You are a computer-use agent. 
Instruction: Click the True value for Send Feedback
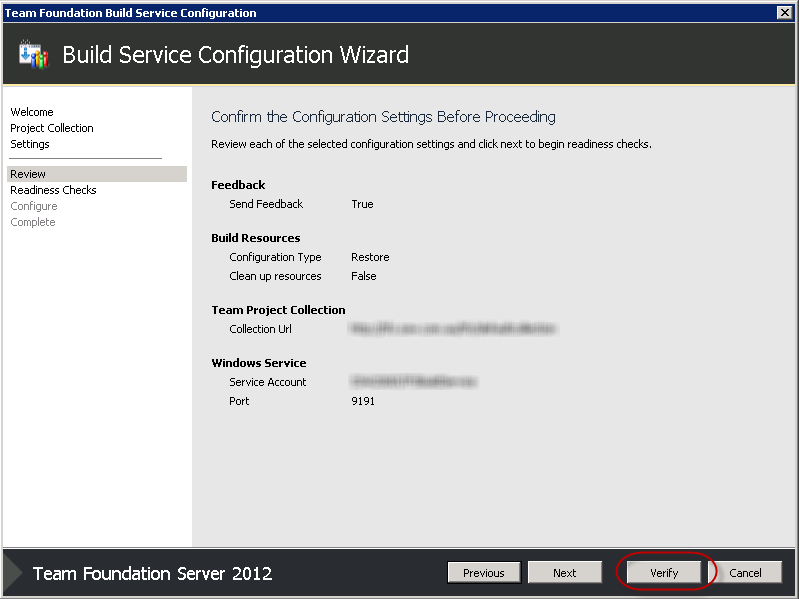[362, 204]
